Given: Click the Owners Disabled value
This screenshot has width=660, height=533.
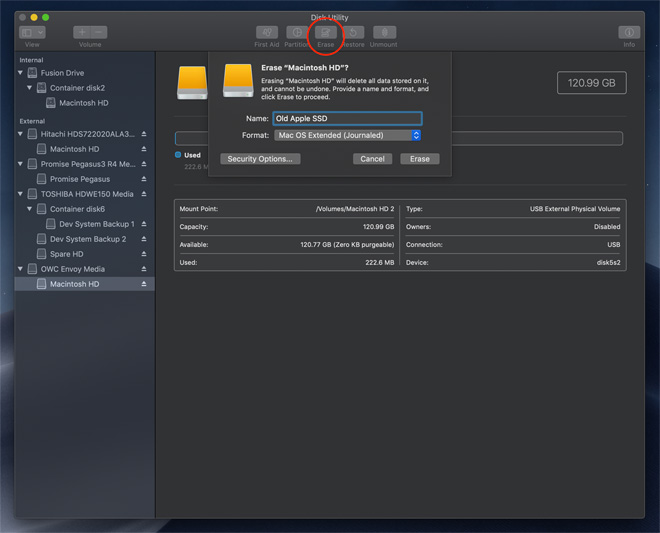Looking at the screenshot, I should 607,227.
